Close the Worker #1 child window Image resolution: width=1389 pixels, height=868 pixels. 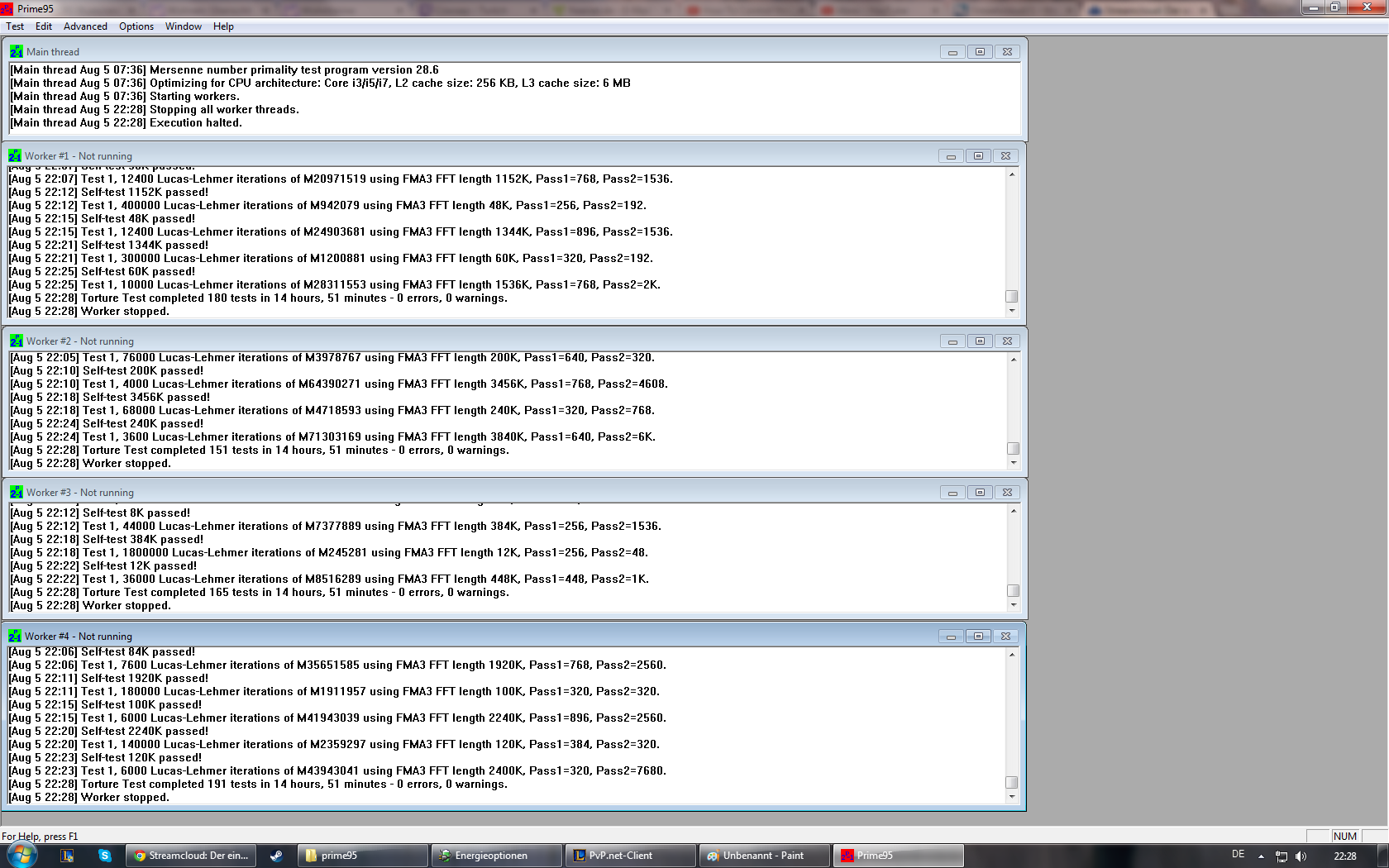1005,155
